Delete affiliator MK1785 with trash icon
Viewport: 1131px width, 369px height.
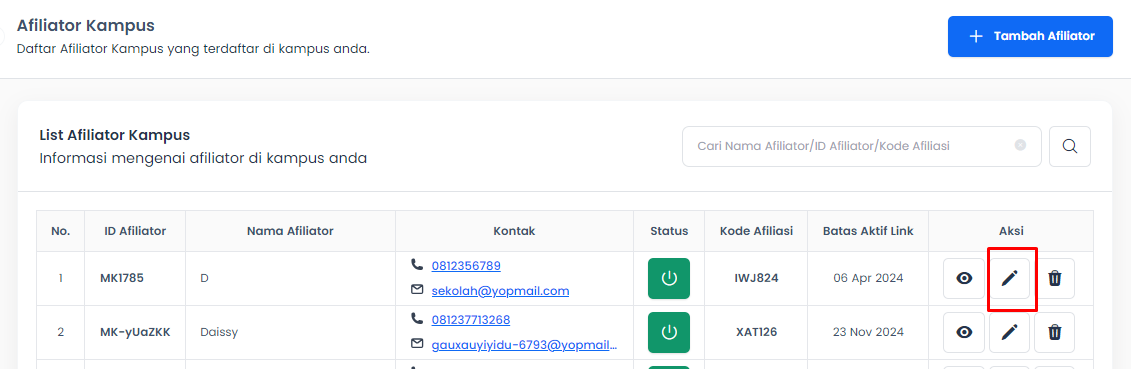1055,278
